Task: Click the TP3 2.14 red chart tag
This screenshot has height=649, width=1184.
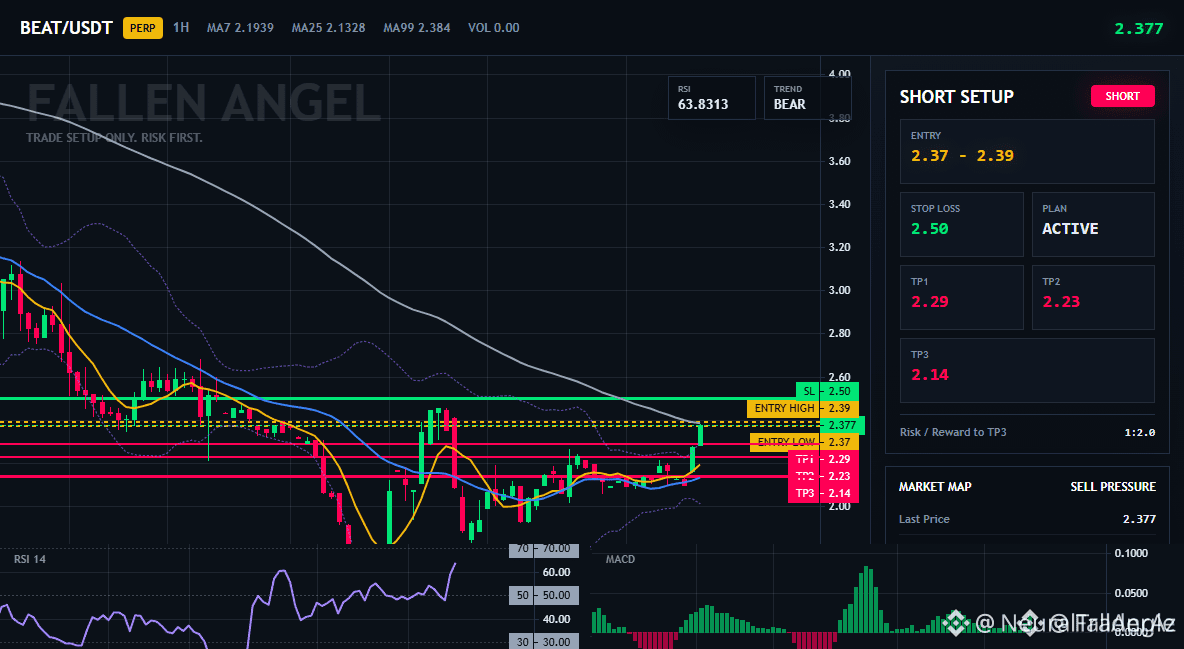Action: (822, 493)
